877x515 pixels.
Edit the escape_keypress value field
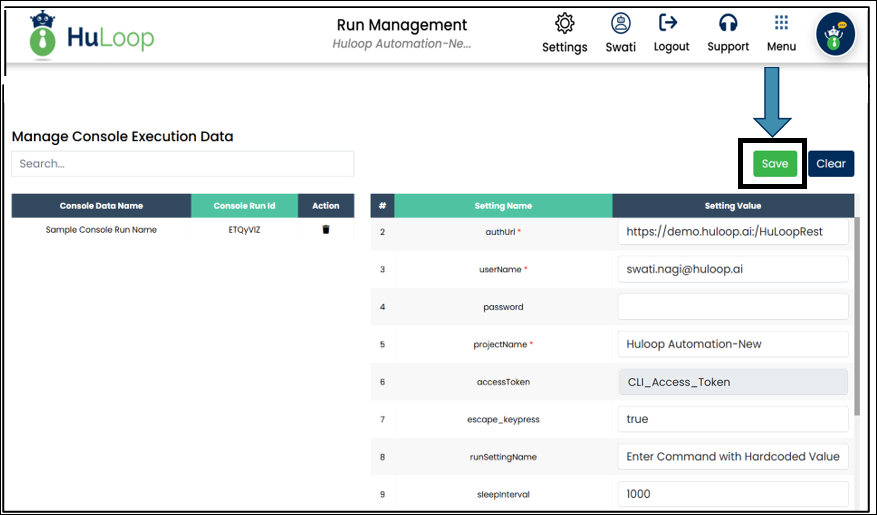(732, 419)
